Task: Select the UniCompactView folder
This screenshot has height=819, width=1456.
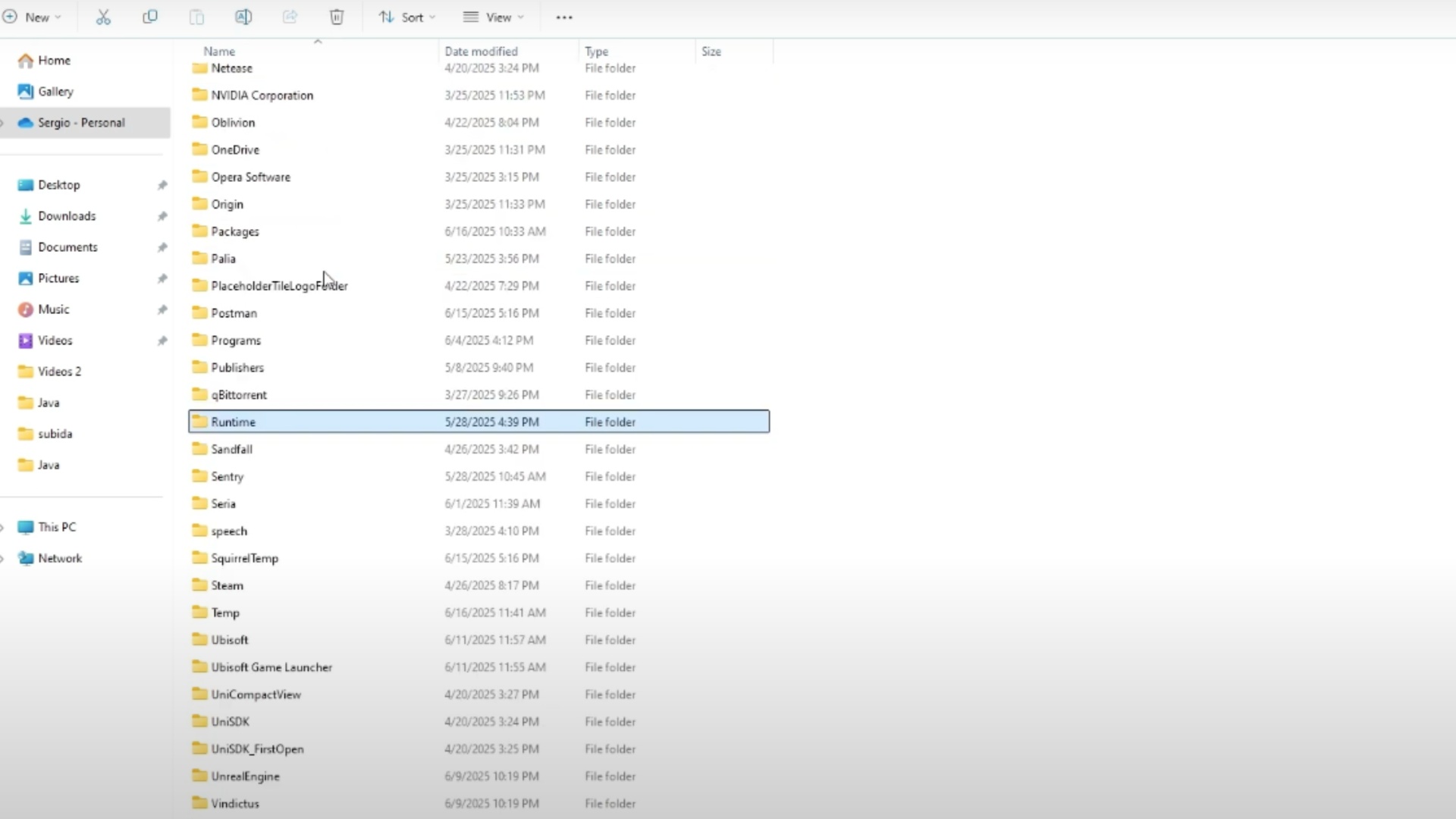Action: pyautogui.click(x=479, y=695)
